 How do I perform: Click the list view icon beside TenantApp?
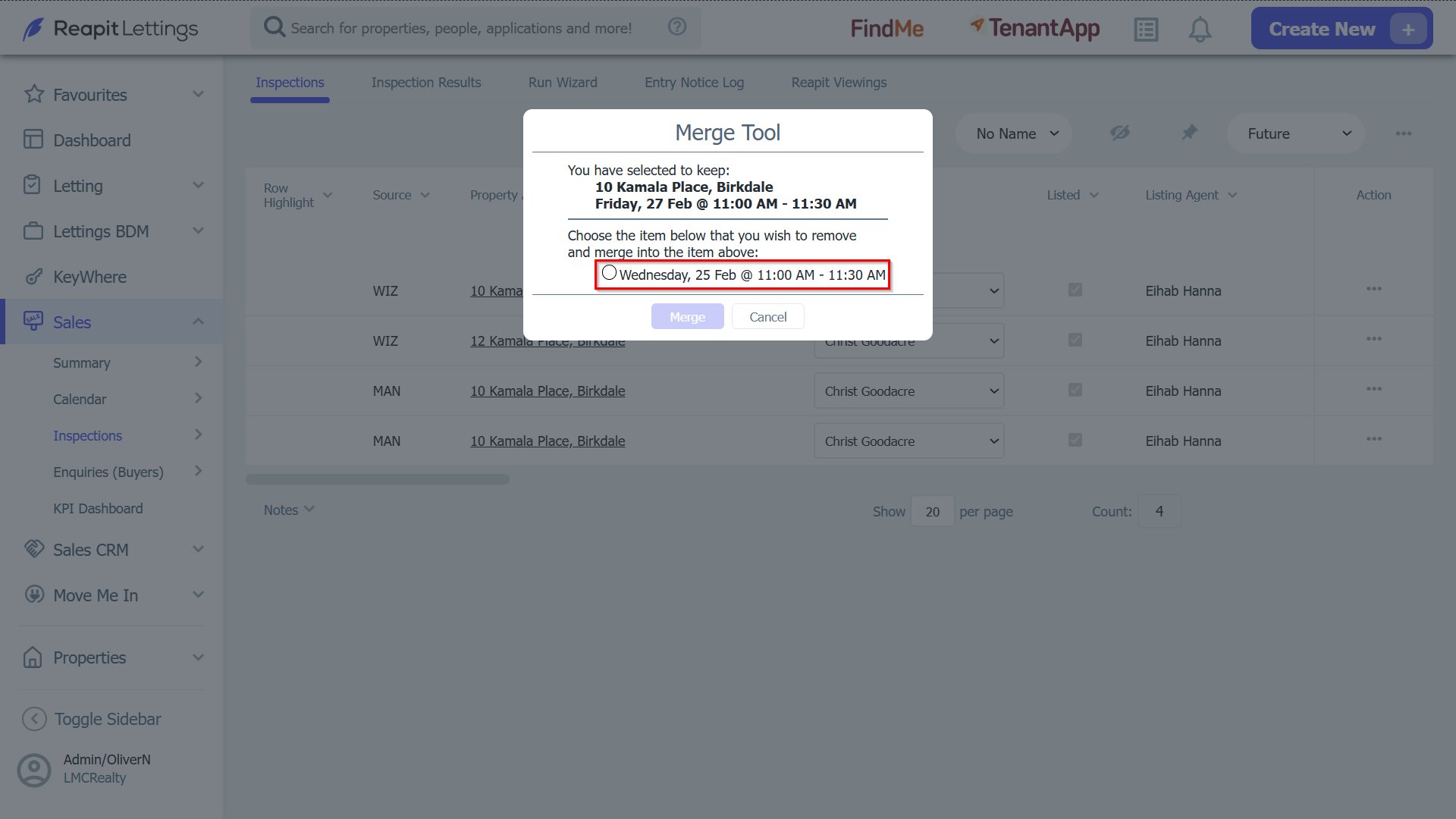(x=1146, y=30)
